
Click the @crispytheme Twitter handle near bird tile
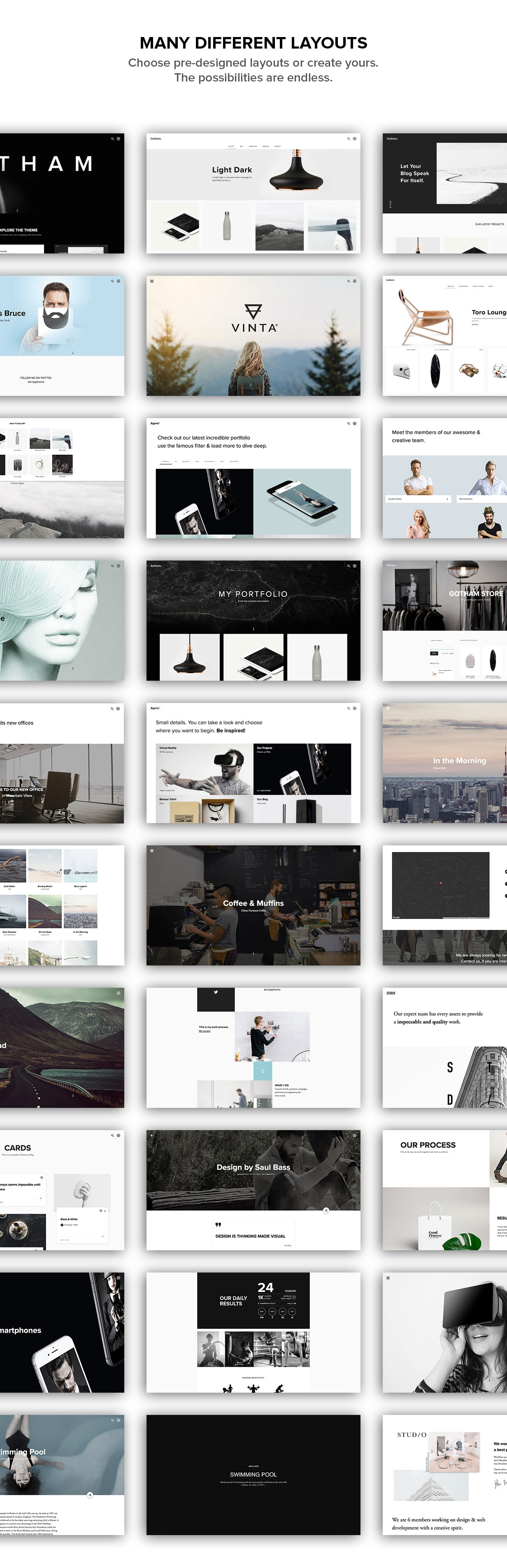(272, 990)
